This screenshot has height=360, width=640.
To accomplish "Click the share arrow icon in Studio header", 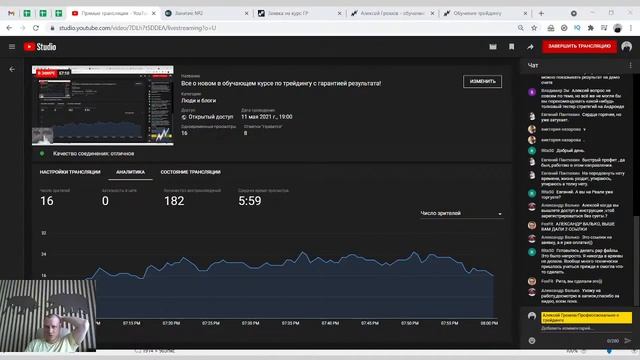I will coord(530,47).
